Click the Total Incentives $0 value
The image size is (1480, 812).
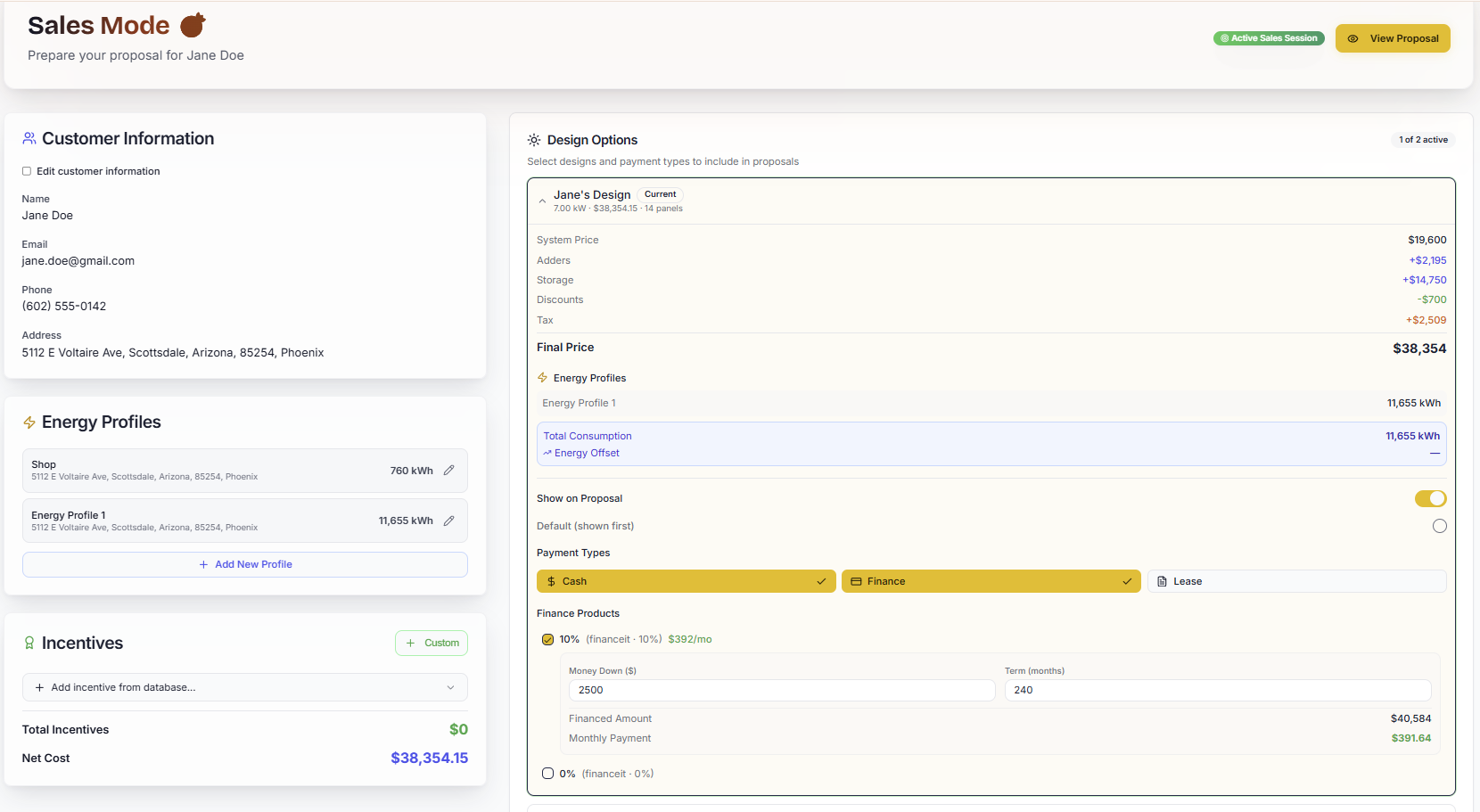(458, 729)
